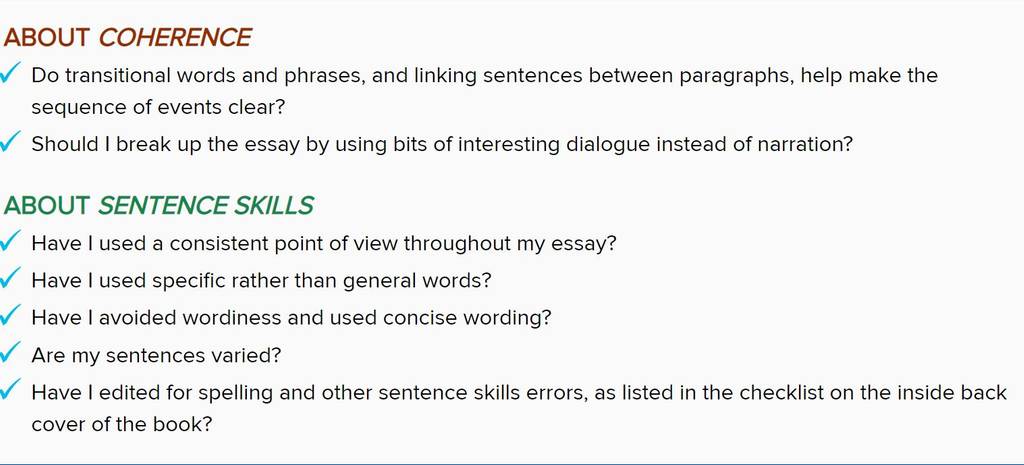Click the checkmark beside "Have I edited for spelling"
Image resolution: width=1024 pixels, height=465 pixels.
point(10,389)
